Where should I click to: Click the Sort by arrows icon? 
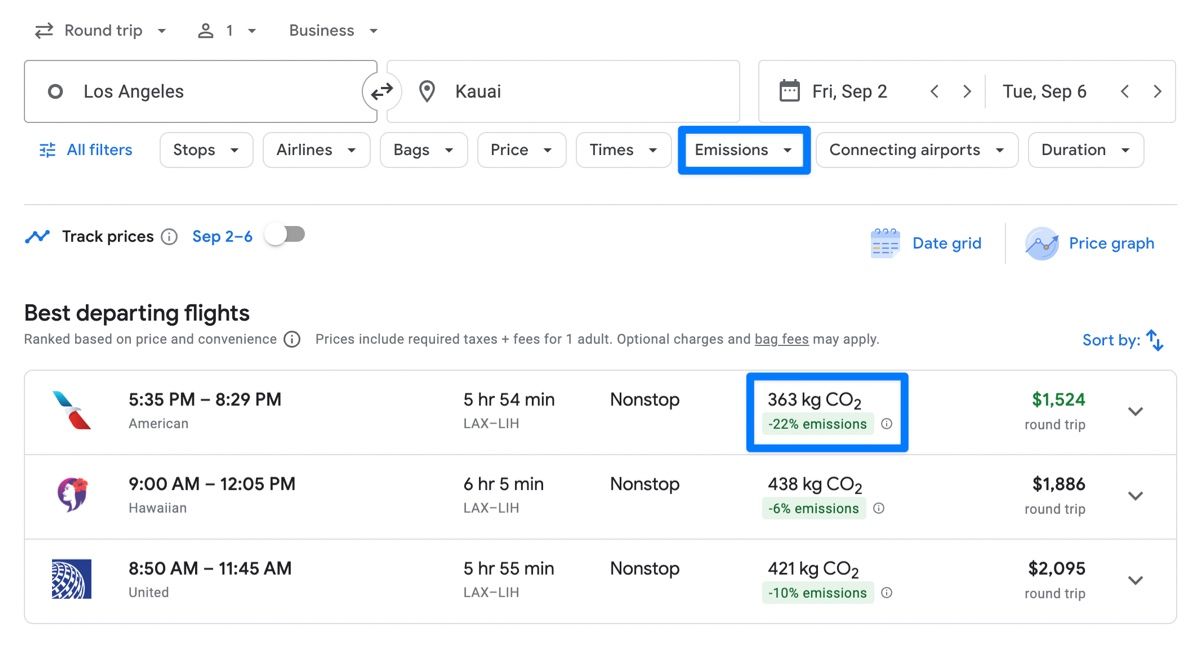1155,340
